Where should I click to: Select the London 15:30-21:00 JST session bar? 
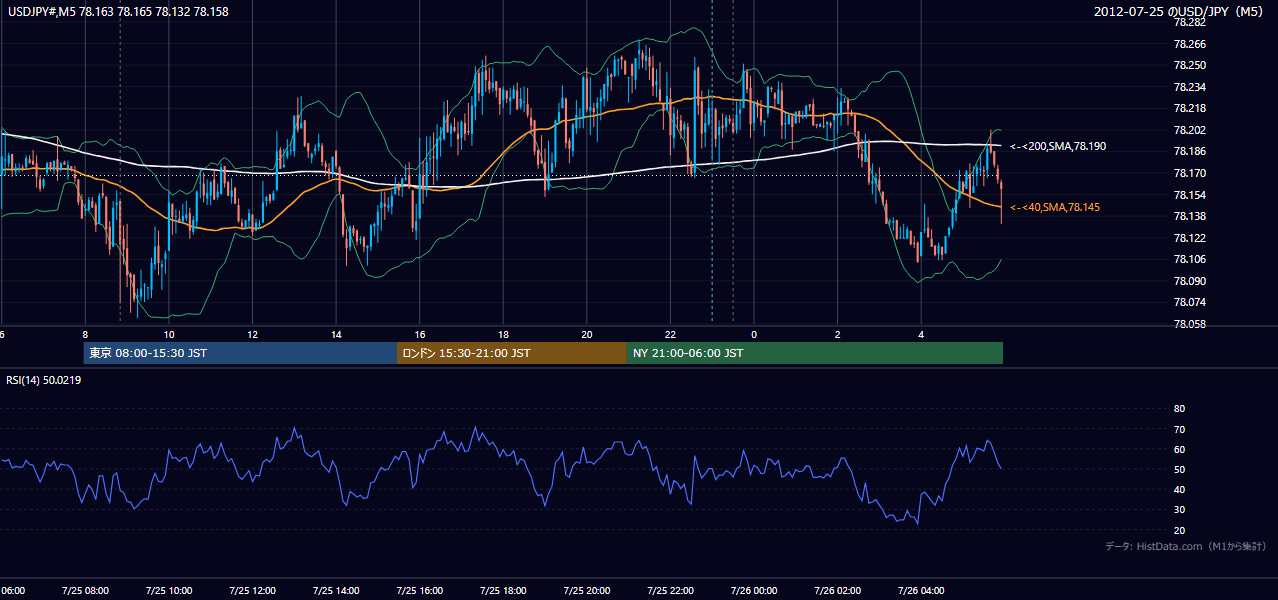[x=512, y=353]
